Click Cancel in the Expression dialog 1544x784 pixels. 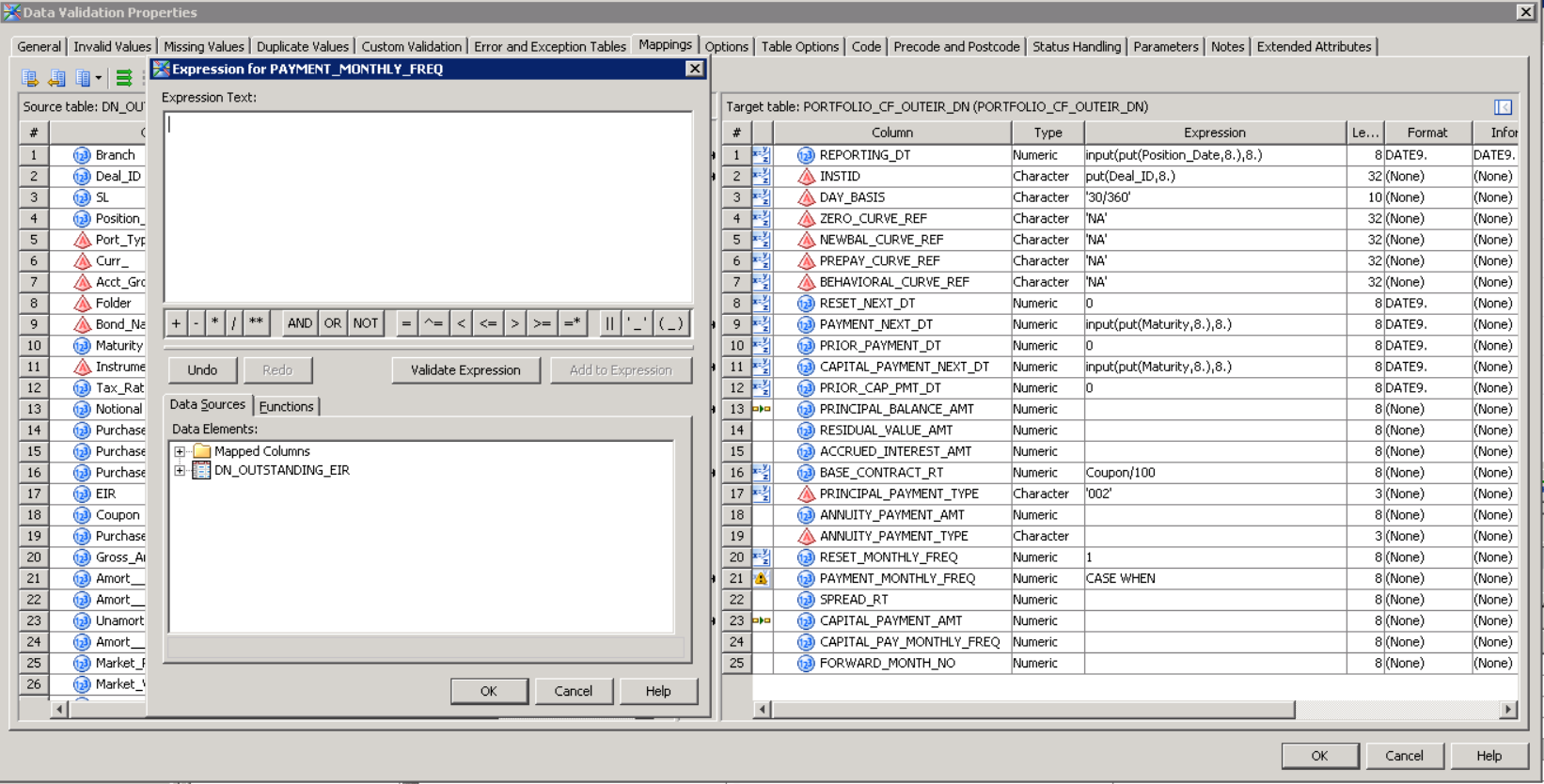point(573,691)
